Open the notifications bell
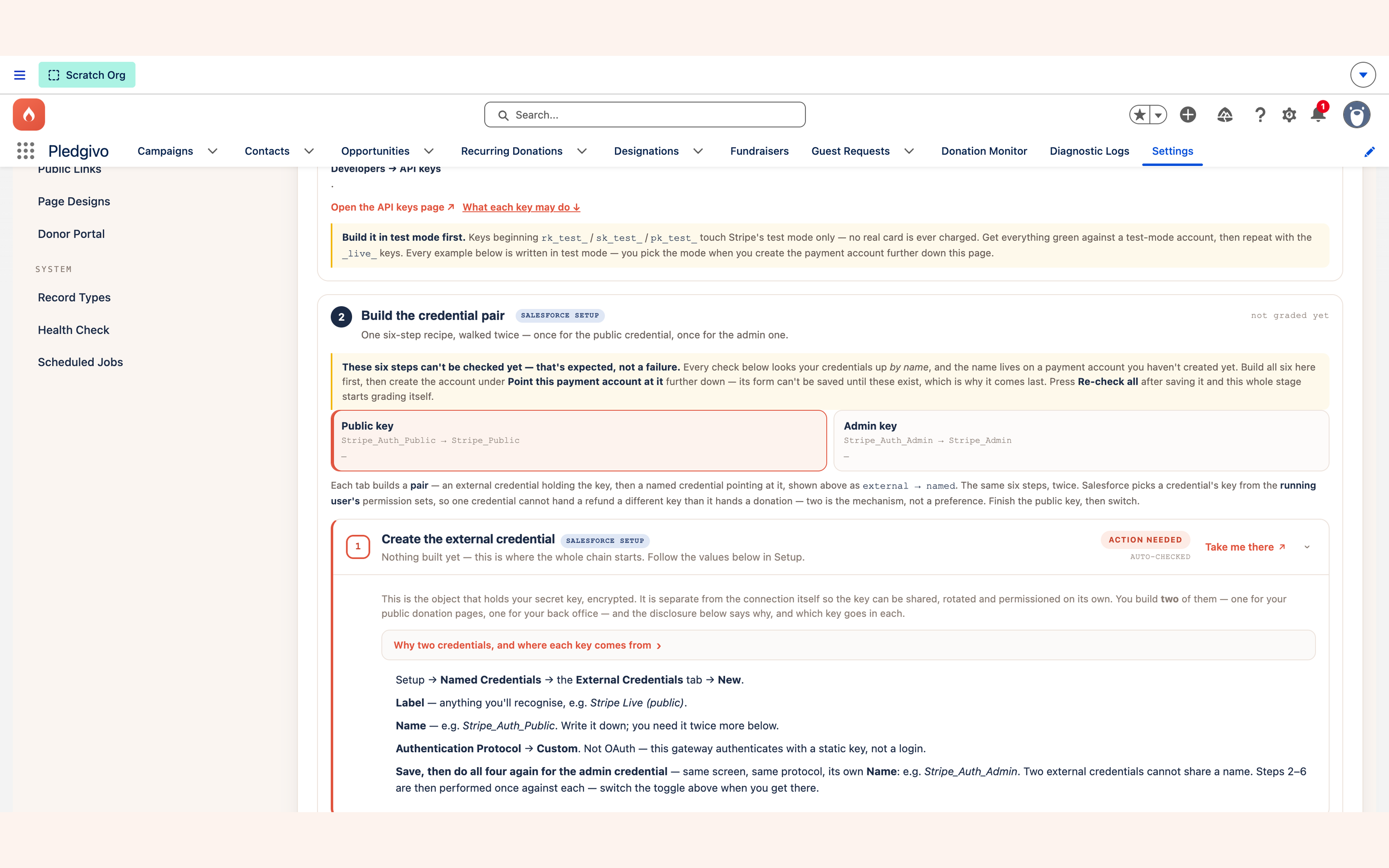The width and height of the screenshot is (1389, 868). [x=1319, y=114]
